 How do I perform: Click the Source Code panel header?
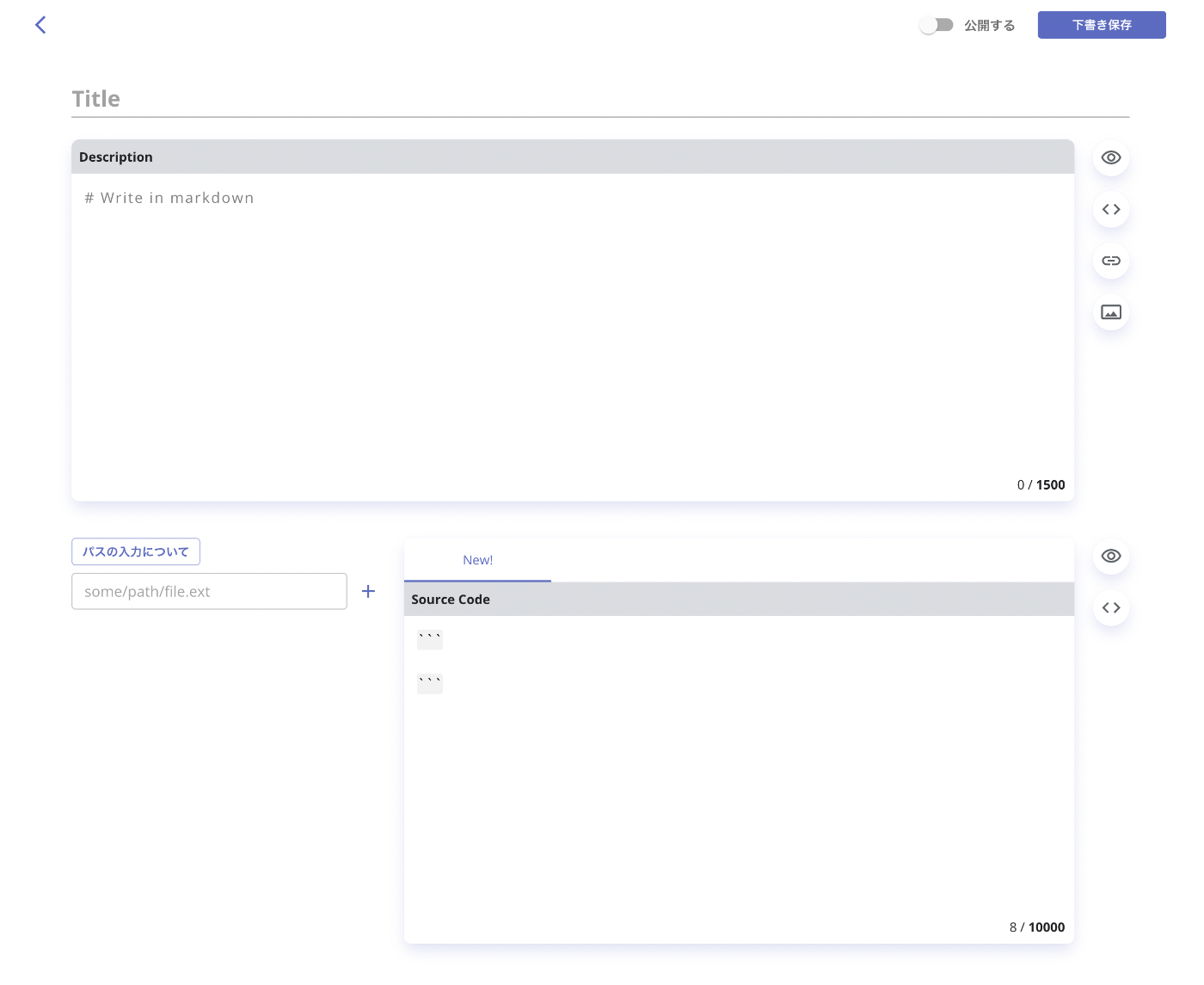pos(739,599)
